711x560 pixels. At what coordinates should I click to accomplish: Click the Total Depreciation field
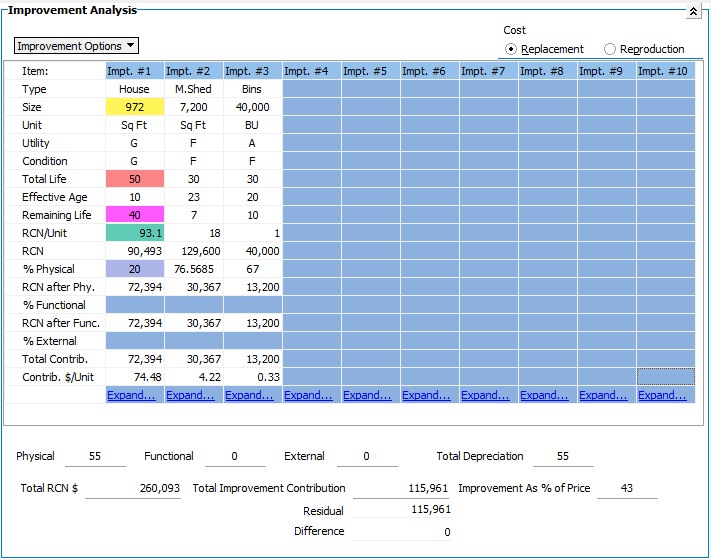click(563, 456)
